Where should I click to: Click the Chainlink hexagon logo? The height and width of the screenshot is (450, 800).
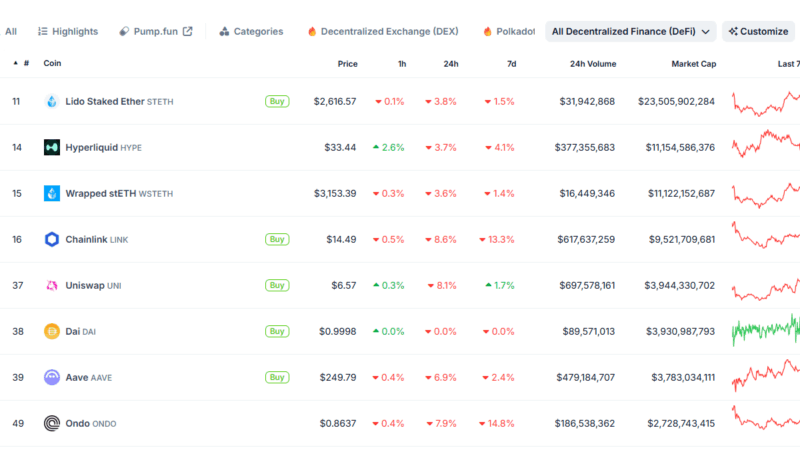pos(52,239)
